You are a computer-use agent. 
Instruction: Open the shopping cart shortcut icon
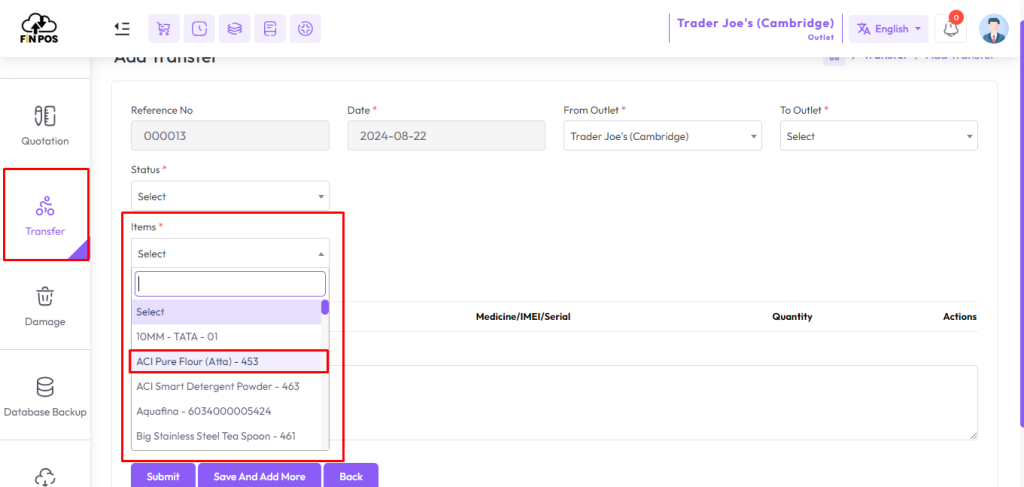pyautogui.click(x=164, y=29)
